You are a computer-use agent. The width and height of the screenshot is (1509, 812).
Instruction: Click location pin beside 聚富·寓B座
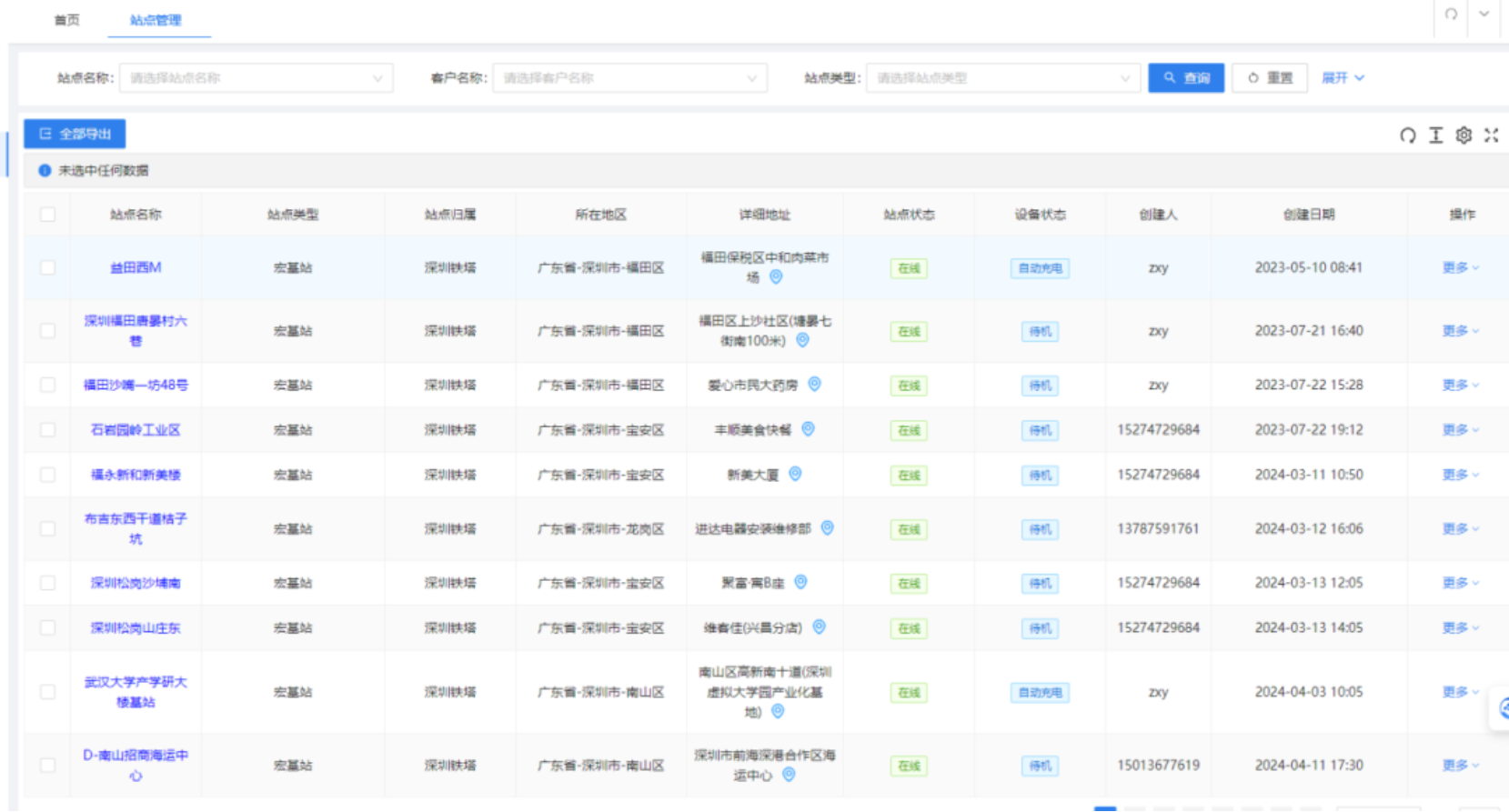800,582
